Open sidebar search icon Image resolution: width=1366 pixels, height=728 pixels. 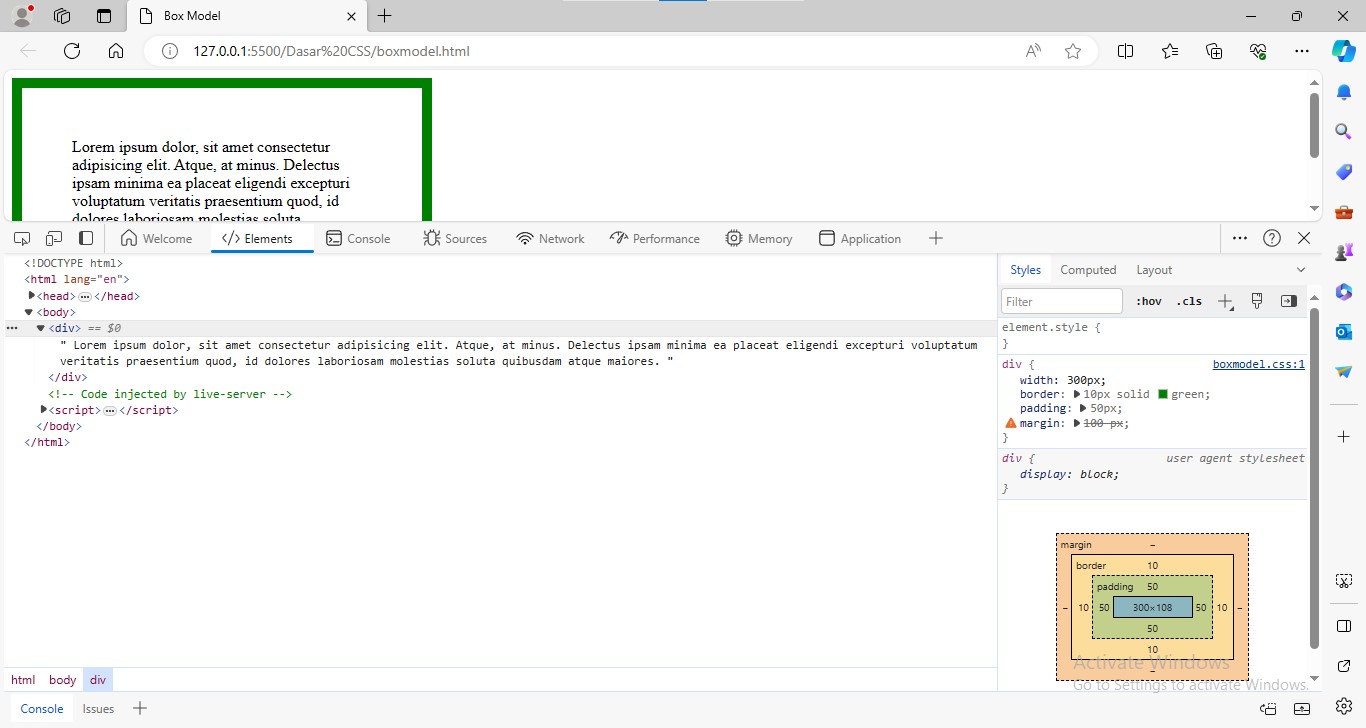[1343, 131]
